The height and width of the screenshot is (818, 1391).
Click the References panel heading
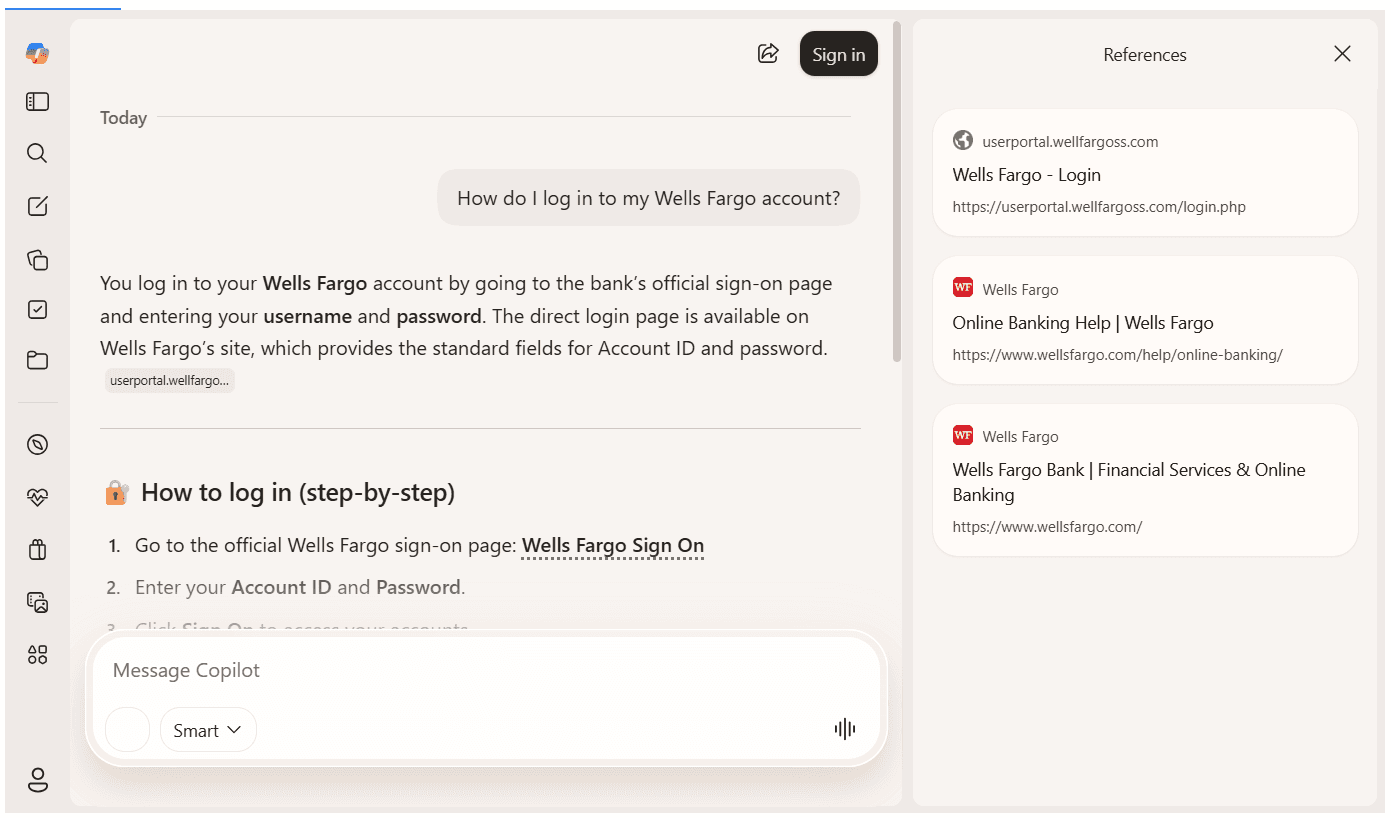pyautogui.click(x=1145, y=55)
